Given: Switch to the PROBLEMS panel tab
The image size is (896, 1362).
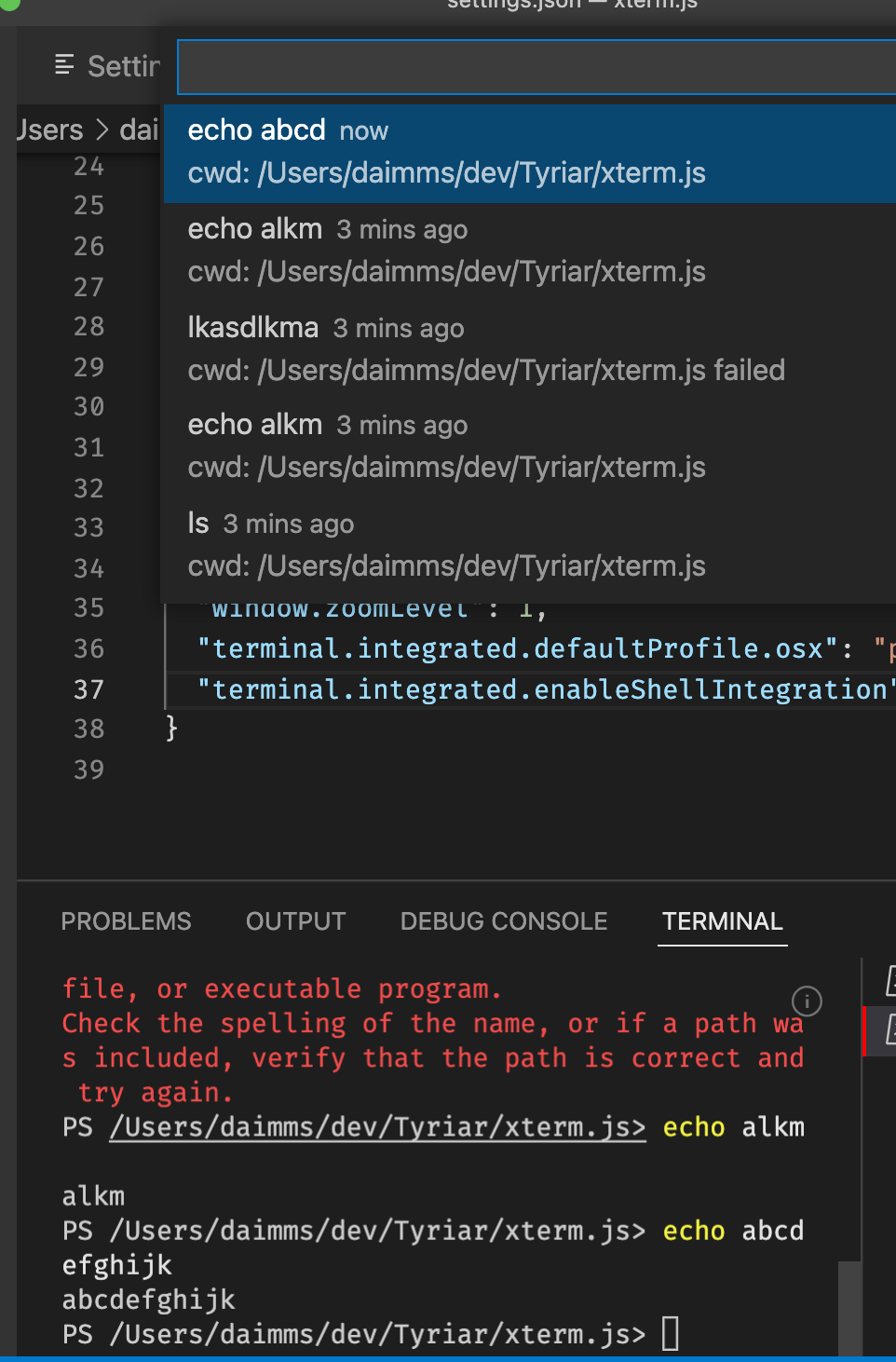Looking at the screenshot, I should (126, 921).
